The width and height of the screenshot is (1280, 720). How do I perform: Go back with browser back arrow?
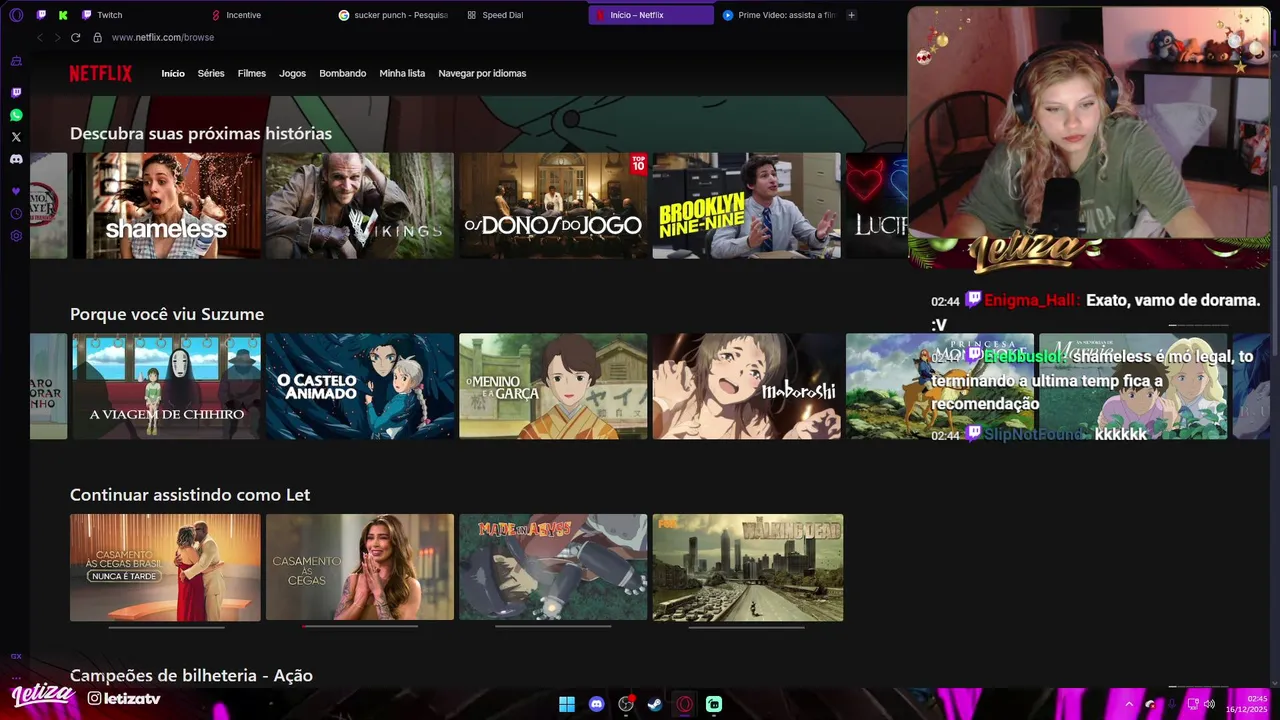pyautogui.click(x=40, y=37)
